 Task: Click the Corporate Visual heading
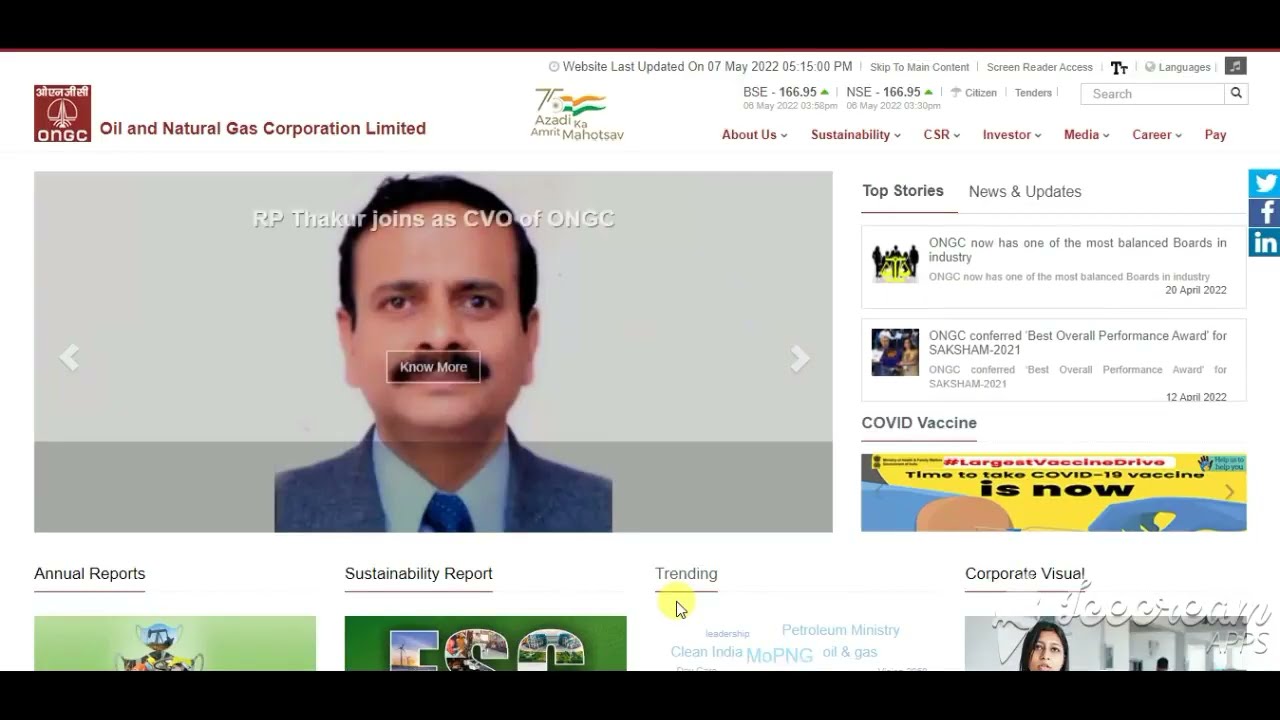tap(1024, 574)
